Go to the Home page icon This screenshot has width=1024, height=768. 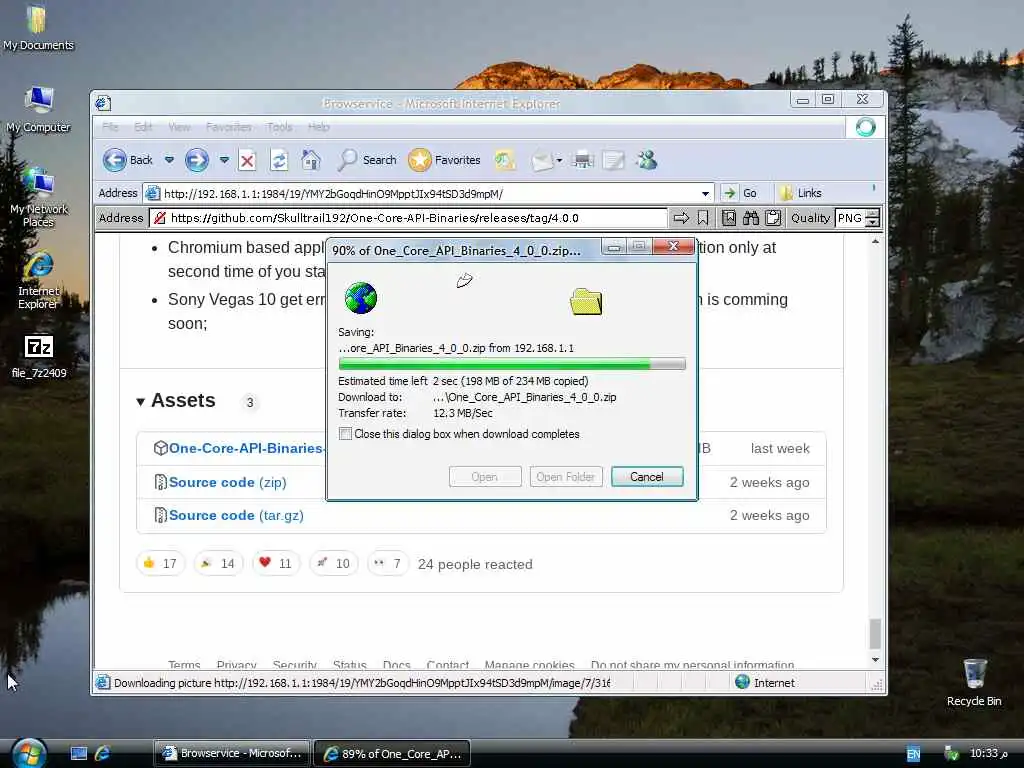coord(311,160)
